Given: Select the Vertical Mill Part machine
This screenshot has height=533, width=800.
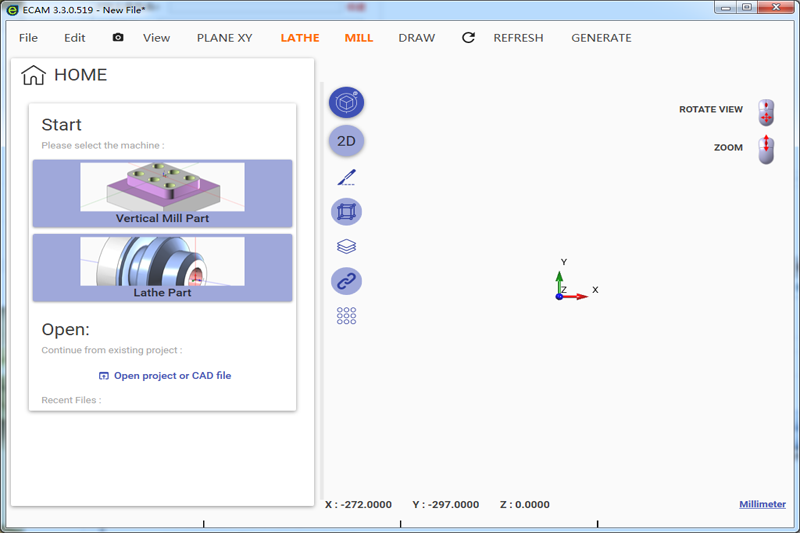Looking at the screenshot, I should (x=162, y=193).
